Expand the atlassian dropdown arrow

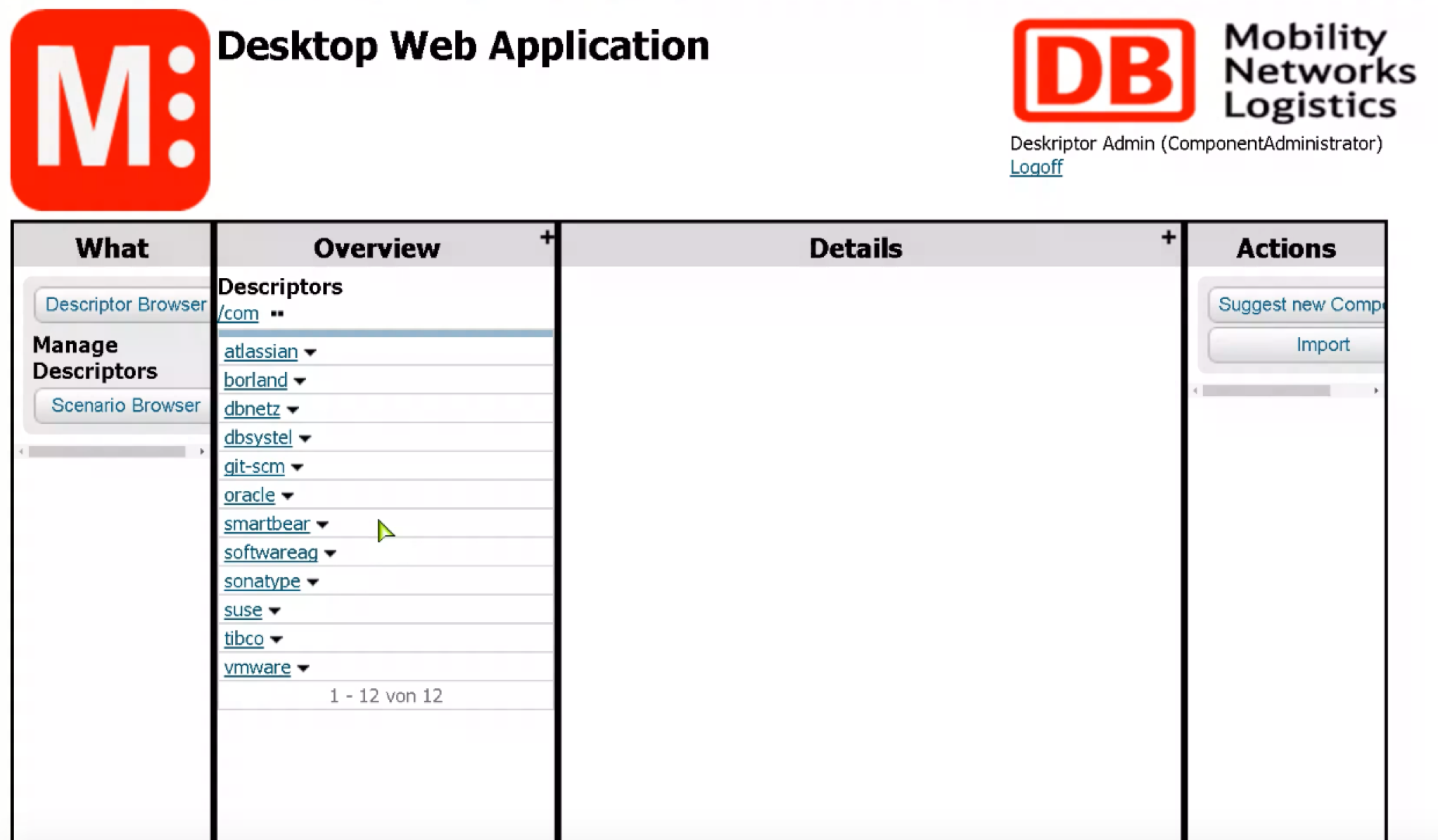(310, 352)
